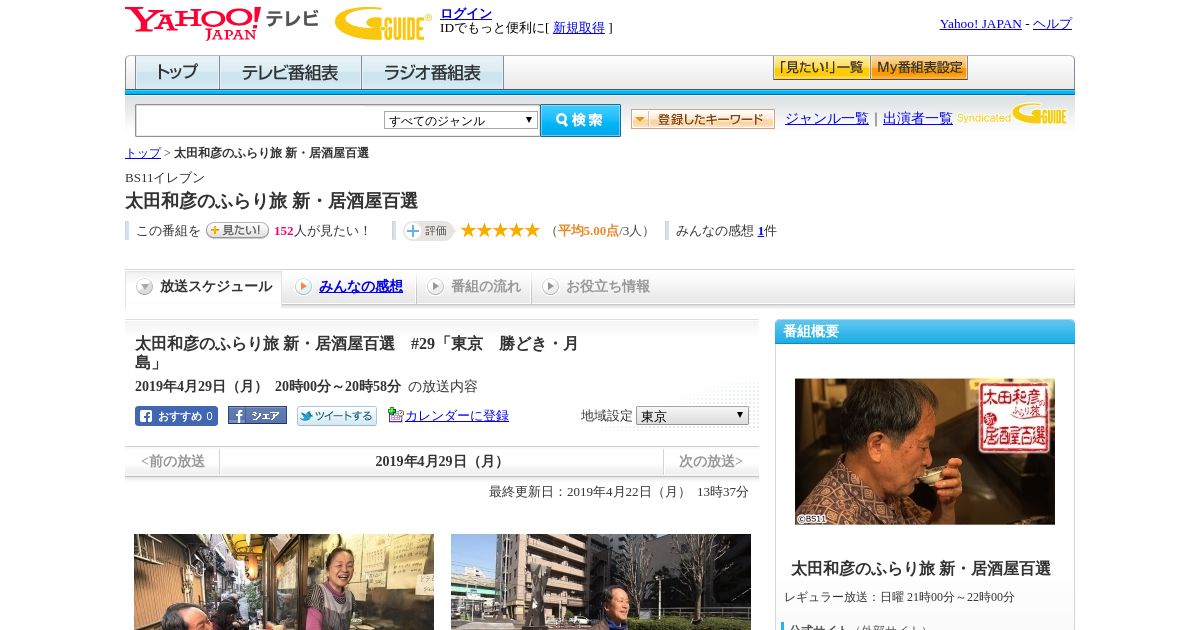
Task: Click the 見たい! plus button
Action: [x=237, y=230]
